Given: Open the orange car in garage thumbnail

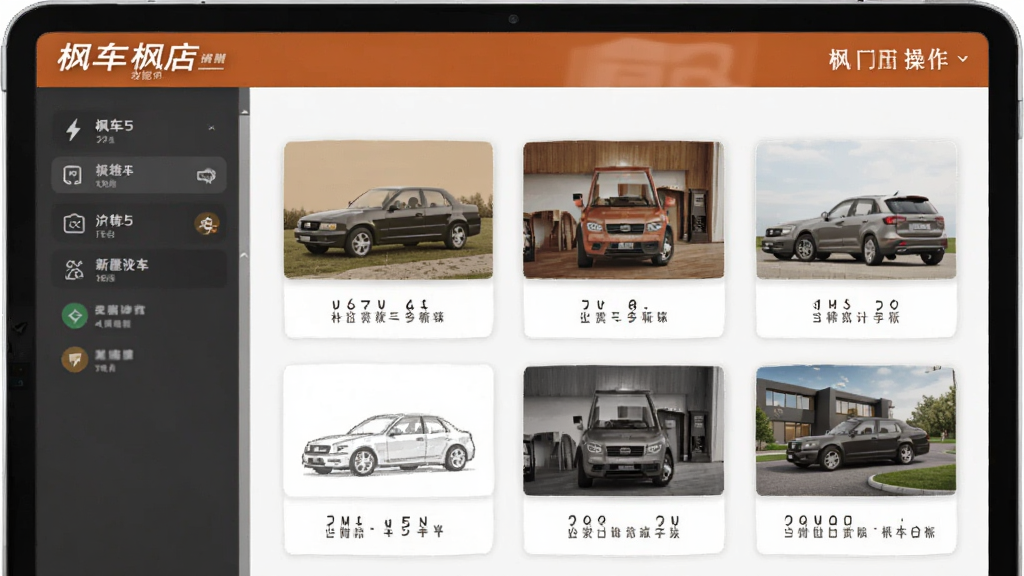Looking at the screenshot, I should 623,210.
